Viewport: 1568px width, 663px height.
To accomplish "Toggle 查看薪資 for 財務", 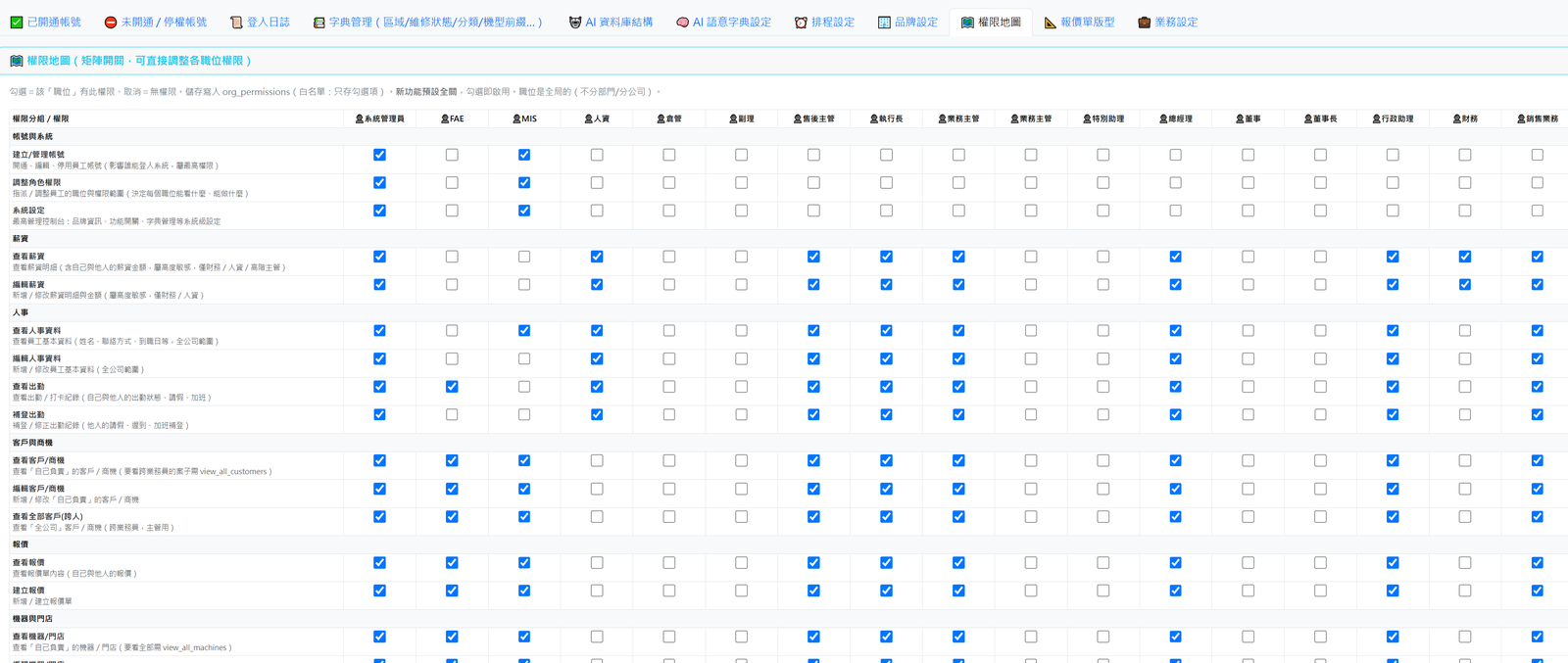I will click(x=1465, y=257).
